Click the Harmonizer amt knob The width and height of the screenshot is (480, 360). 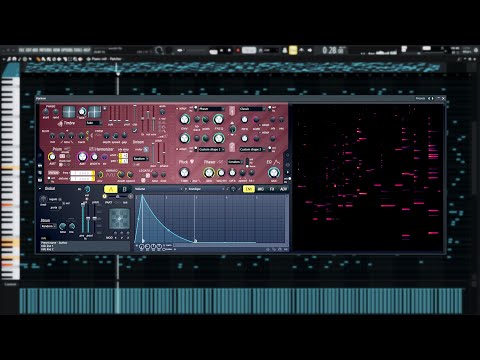point(82,157)
